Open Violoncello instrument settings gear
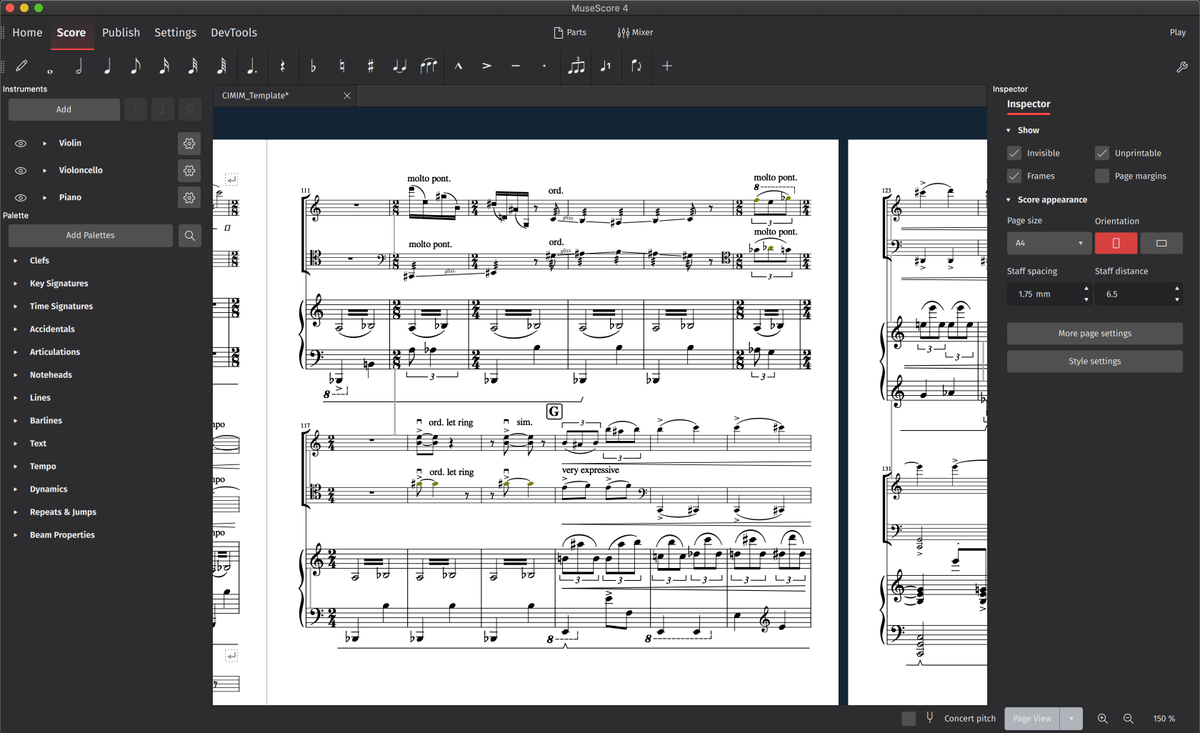Screen dimensions: 1200x733 coord(189,170)
